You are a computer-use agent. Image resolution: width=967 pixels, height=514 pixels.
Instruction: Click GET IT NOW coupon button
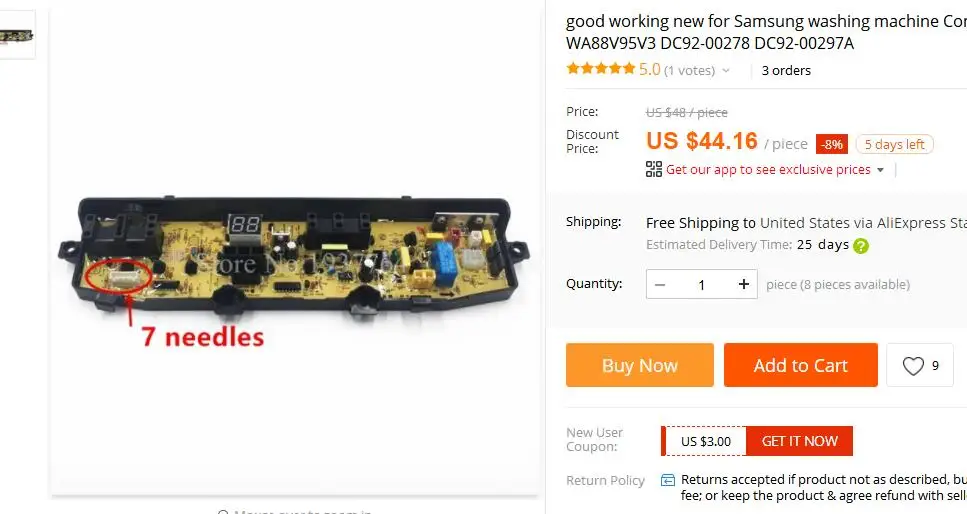click(x=799, y=441)
